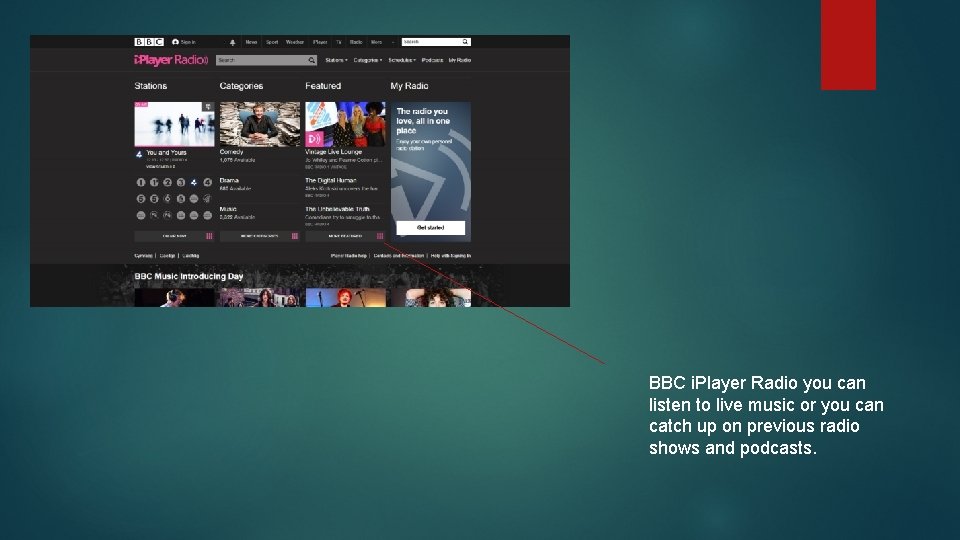Select the Radio 6 Music station icon

pos(167,198)
